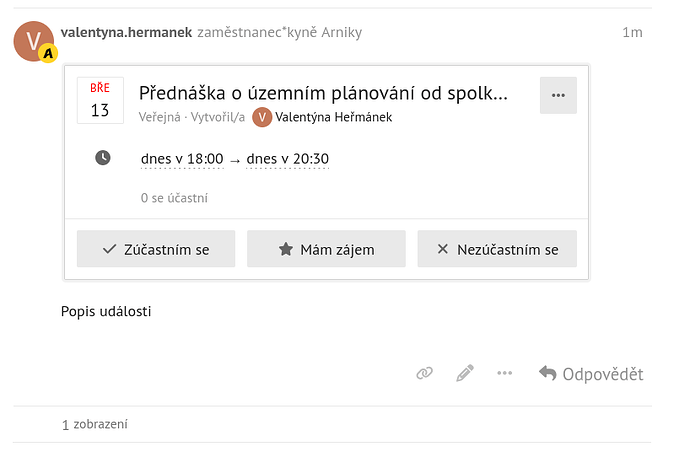Open the 0 se účastní attendee list

pyautogui.click(x=174, y=198)
